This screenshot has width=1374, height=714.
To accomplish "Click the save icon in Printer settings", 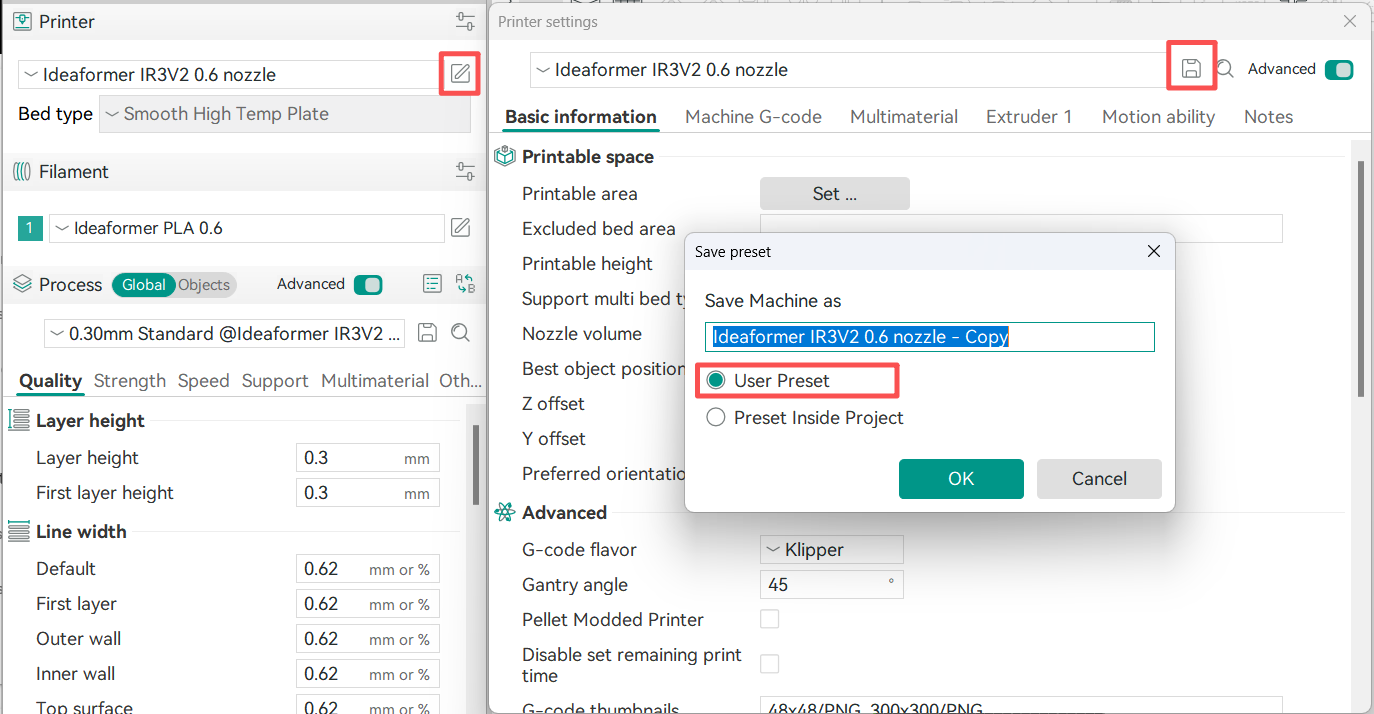I will pyautogui.click(x=1191, y=68).
